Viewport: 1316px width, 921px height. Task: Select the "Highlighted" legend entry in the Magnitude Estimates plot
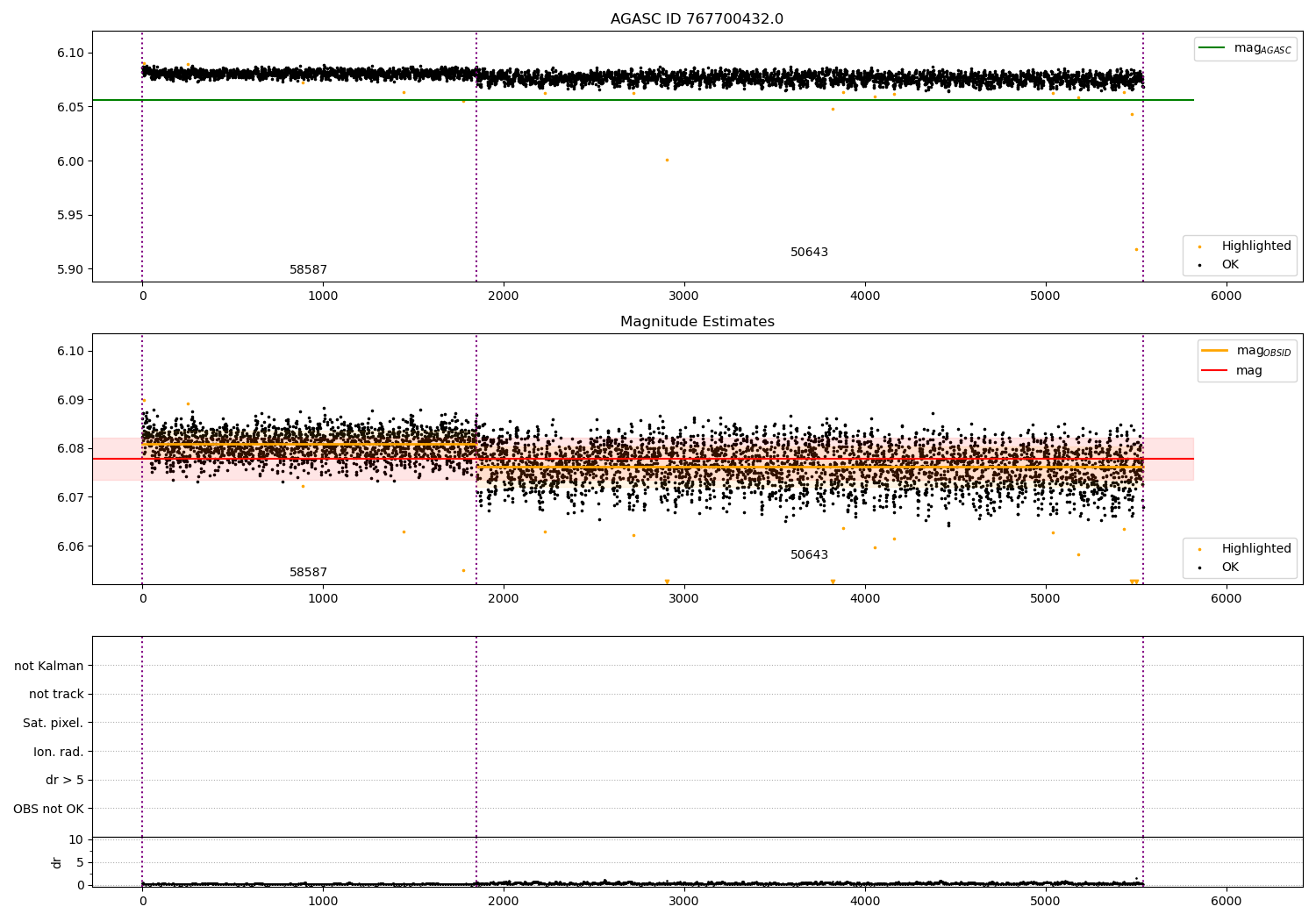[x=1256, y=549]
